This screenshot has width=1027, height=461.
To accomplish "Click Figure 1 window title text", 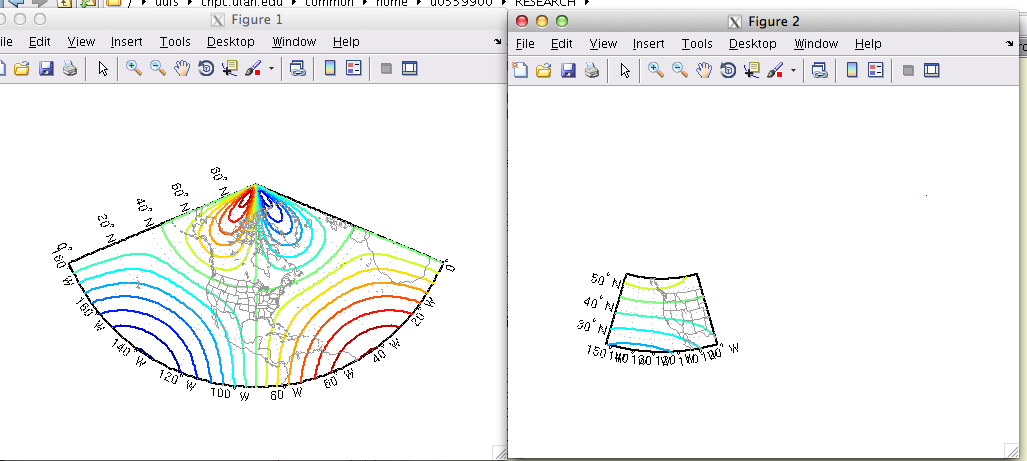I will 257,20.
